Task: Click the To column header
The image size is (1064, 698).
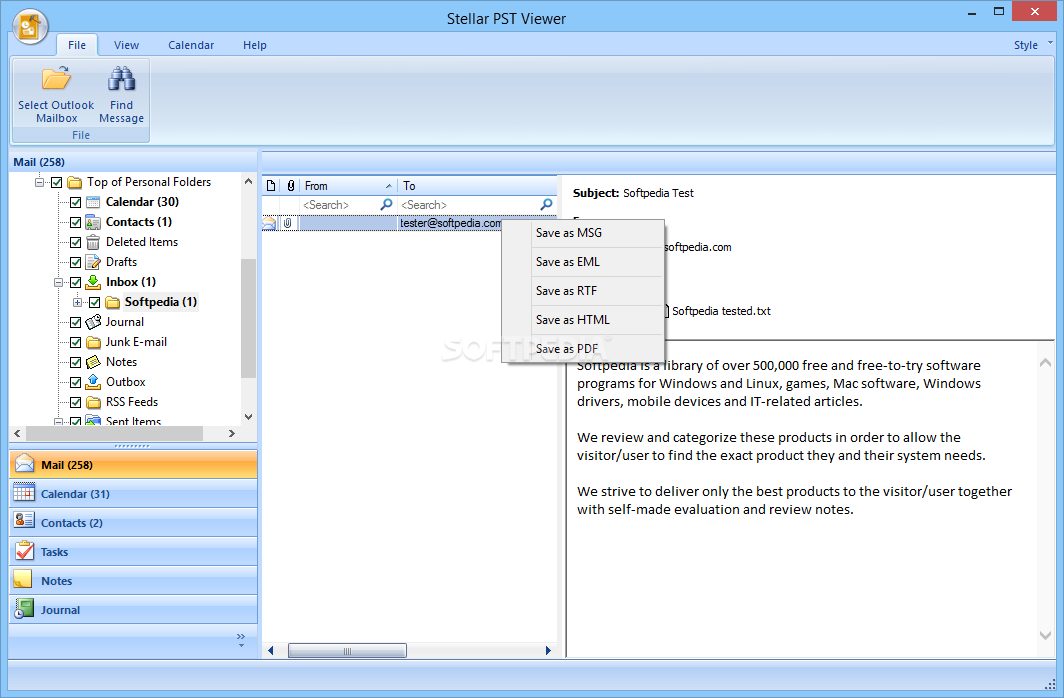Action: tap(477, 185)
